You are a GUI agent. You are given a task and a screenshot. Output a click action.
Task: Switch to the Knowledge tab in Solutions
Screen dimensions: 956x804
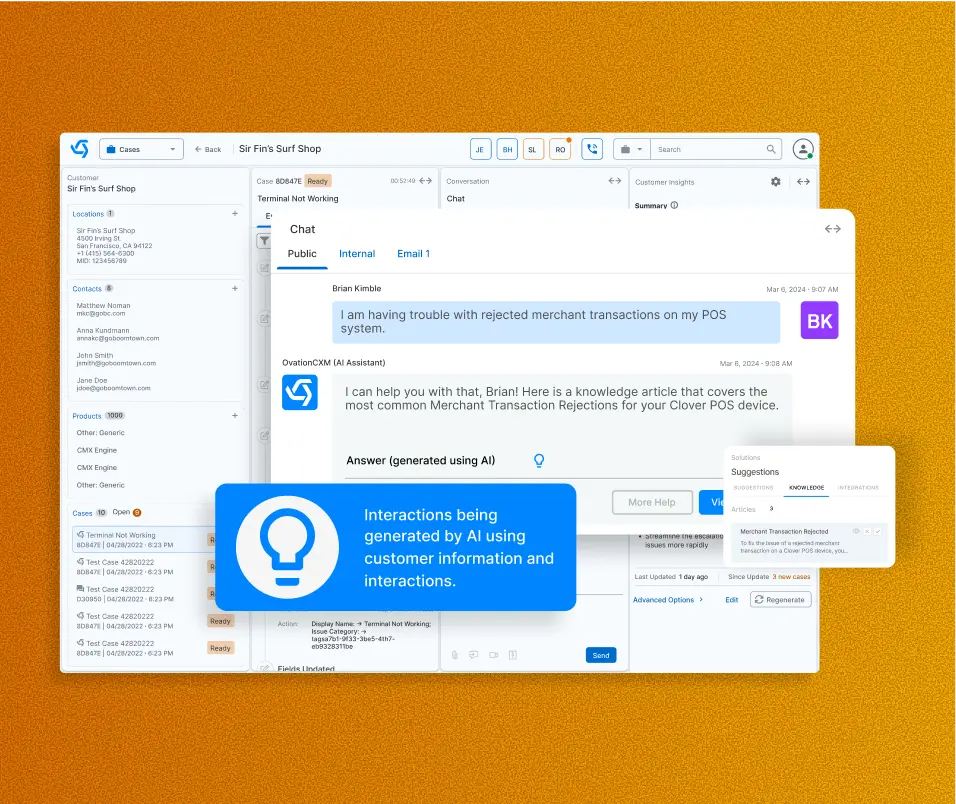[x=806, y=488]
